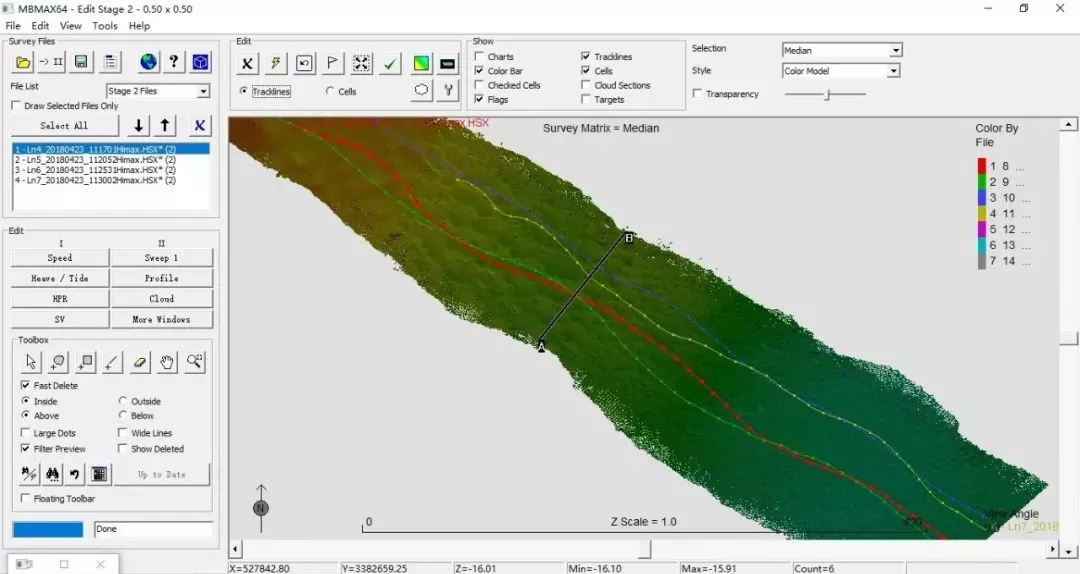Select the eraser tool in Toolbox
Image resolution: width=1080 pixels, height=574 pixels.
click(140, 362)
